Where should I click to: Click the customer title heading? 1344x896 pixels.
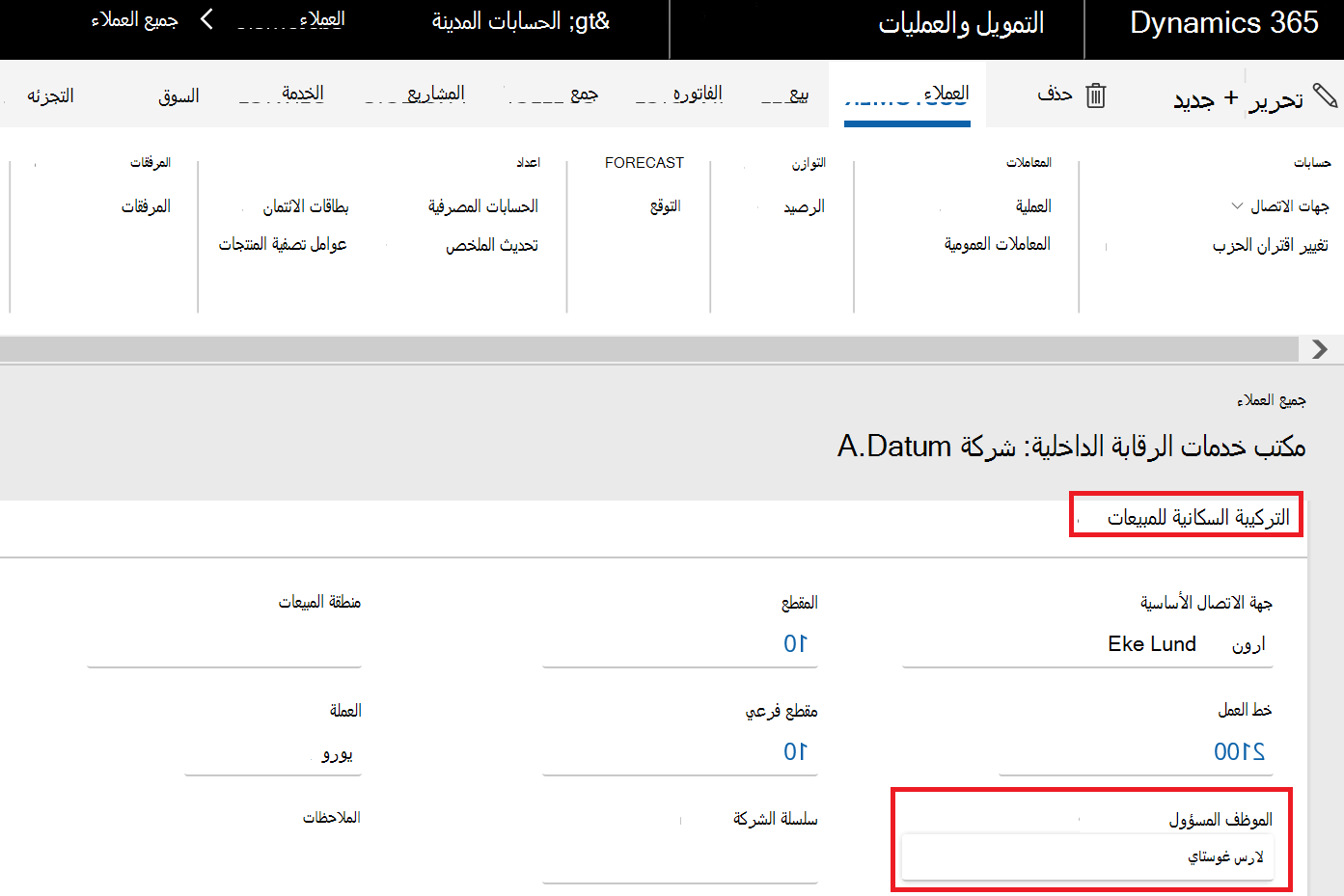coord(1071,446)
